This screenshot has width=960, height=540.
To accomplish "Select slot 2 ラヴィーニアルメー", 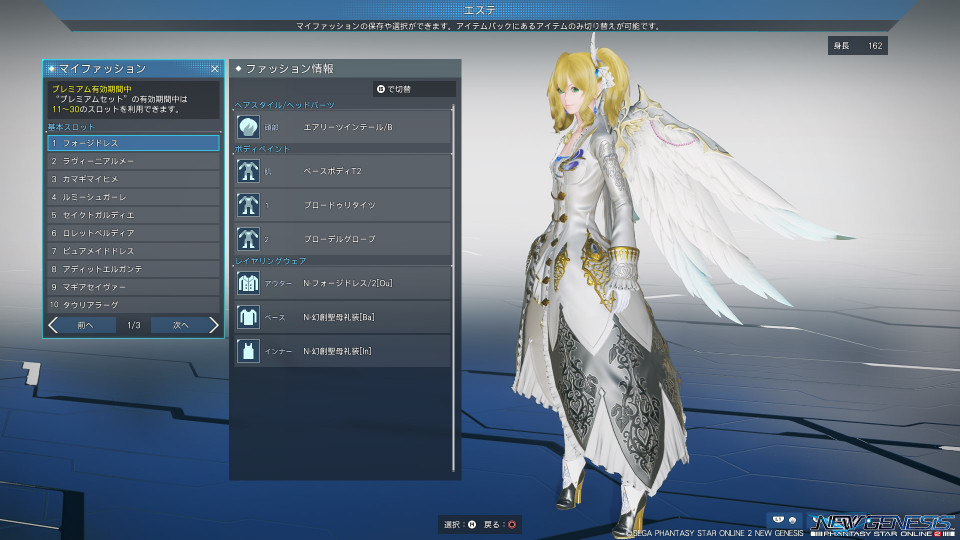I will [x=133, y=161].
